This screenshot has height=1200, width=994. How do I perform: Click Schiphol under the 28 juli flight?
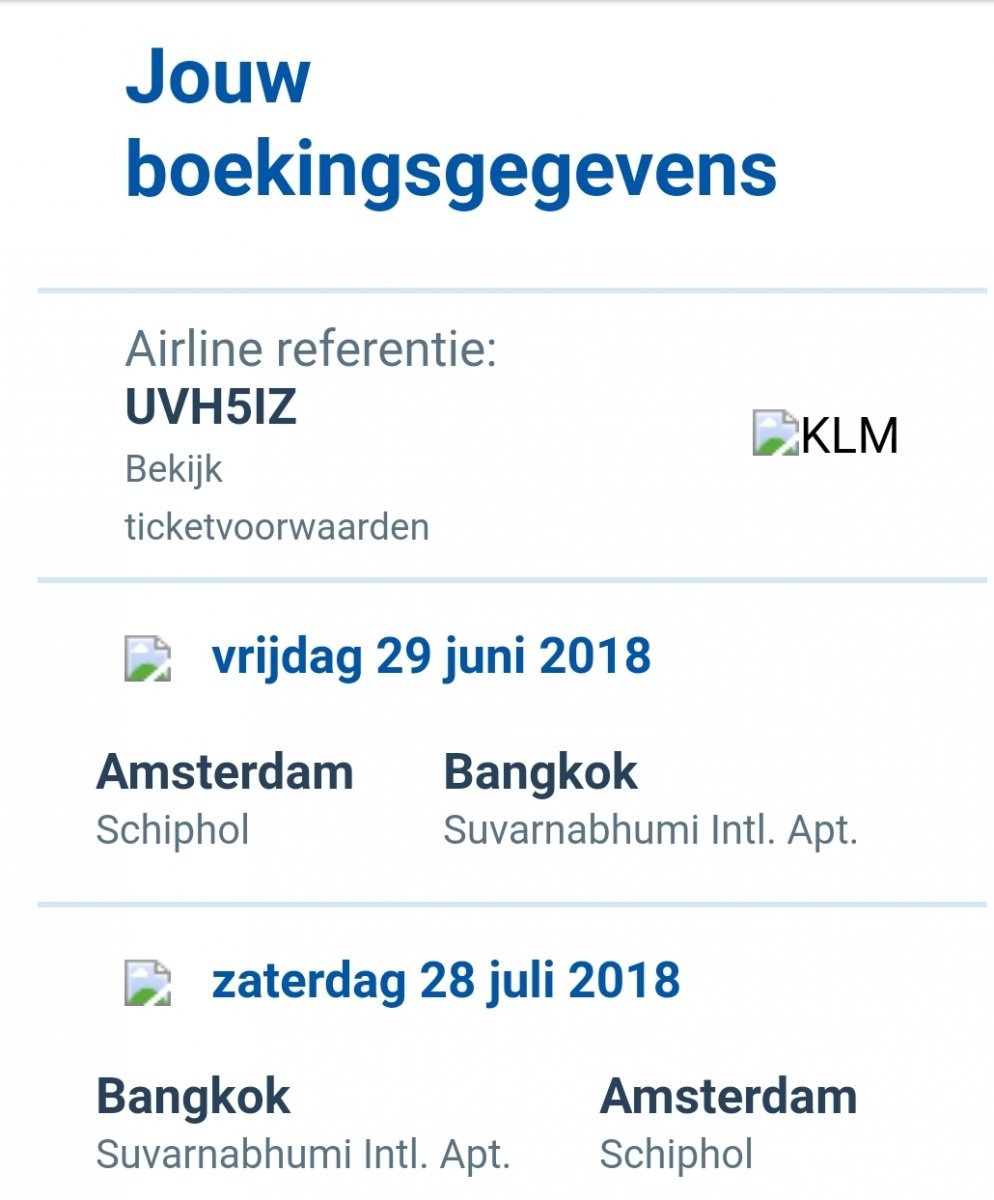(676, 1154)
